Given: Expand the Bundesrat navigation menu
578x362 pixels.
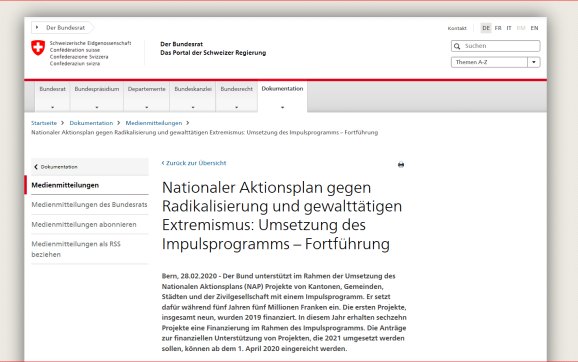Looking at the screenshot, I should tap(52, 97).
